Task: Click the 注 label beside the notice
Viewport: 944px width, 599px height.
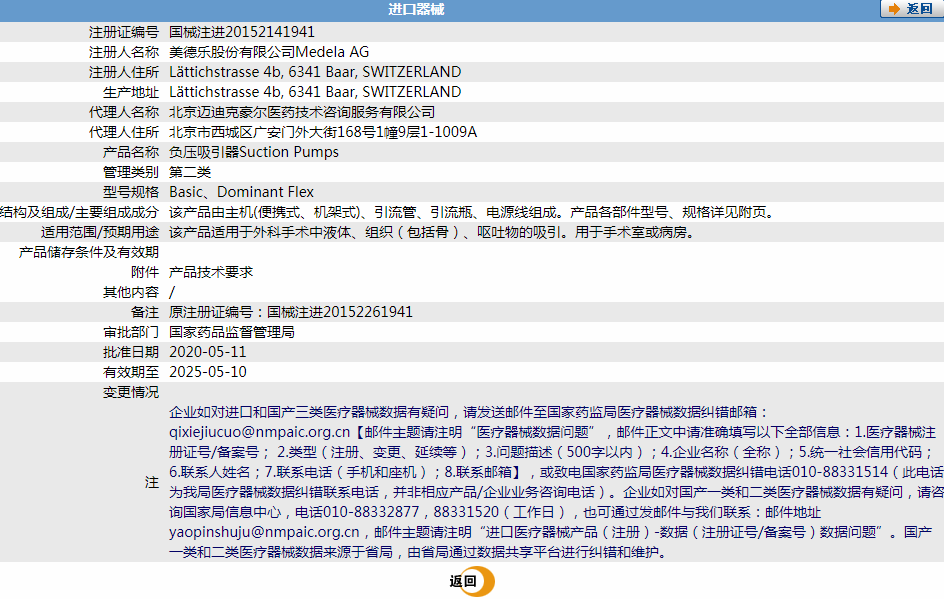Action: click(152, 482)
